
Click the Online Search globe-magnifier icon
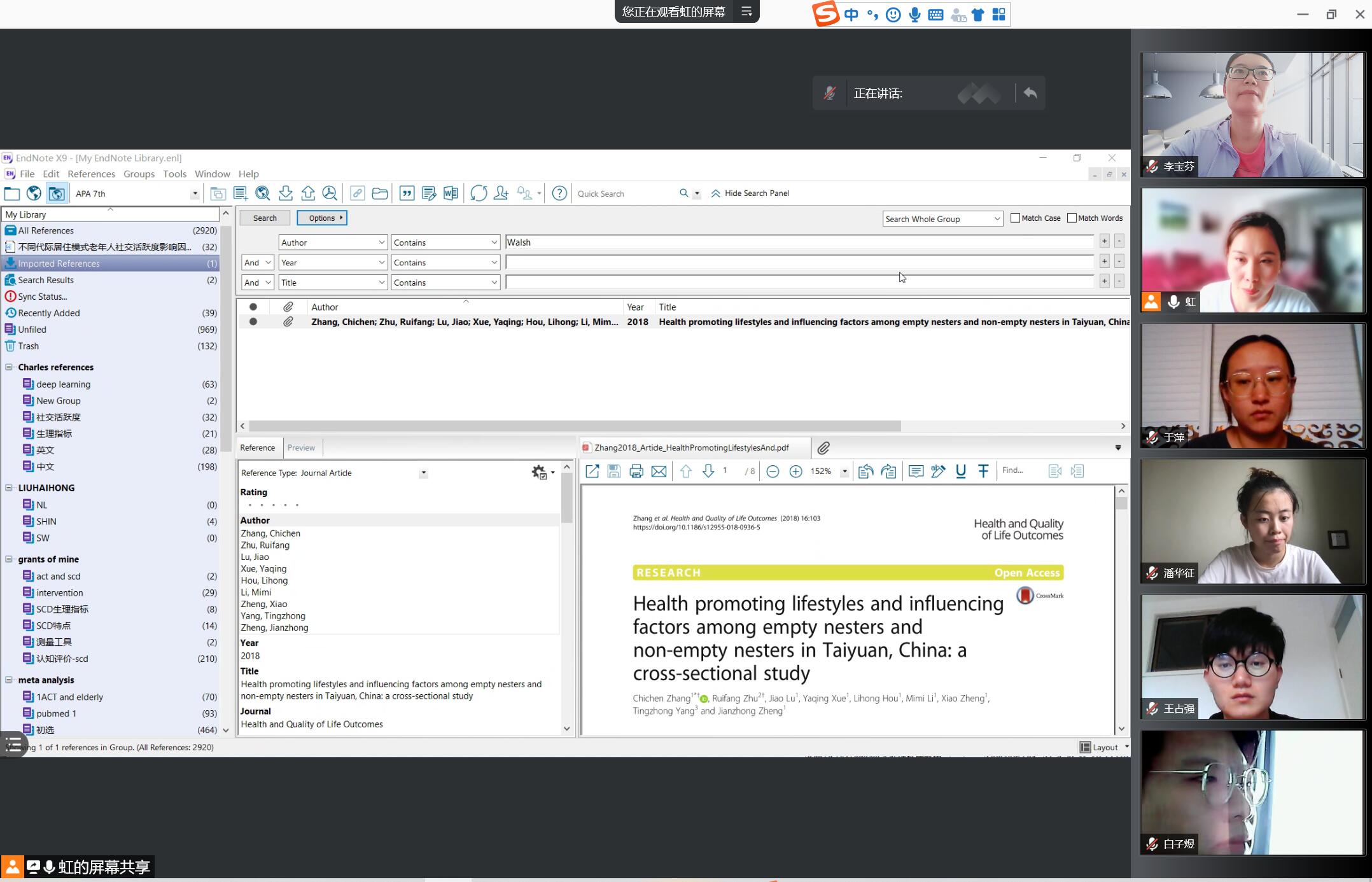click(262, 193)
